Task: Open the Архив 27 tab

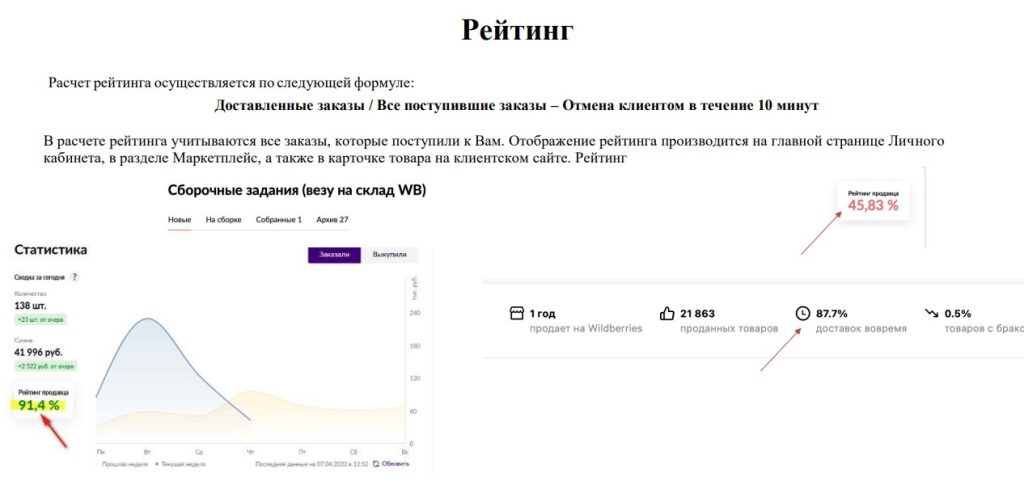Action: pos(331,219)
